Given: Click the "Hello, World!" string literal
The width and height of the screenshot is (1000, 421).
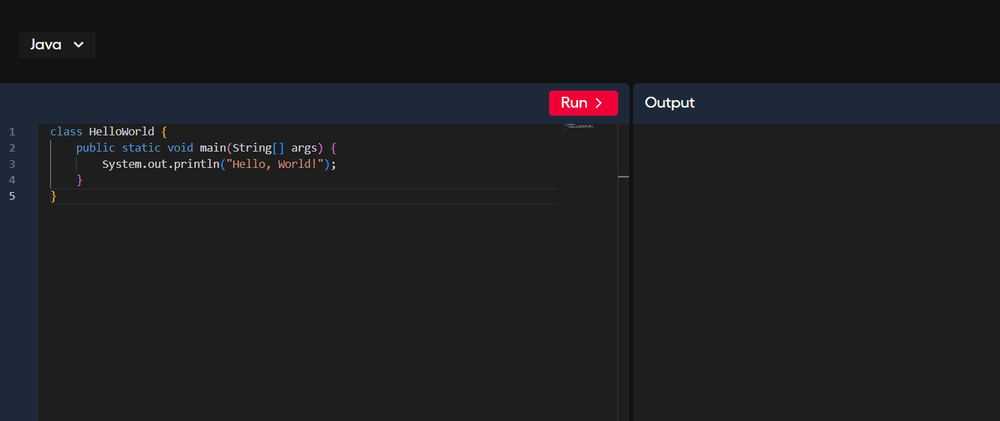Looking at the screenshot, I should 271,164.
